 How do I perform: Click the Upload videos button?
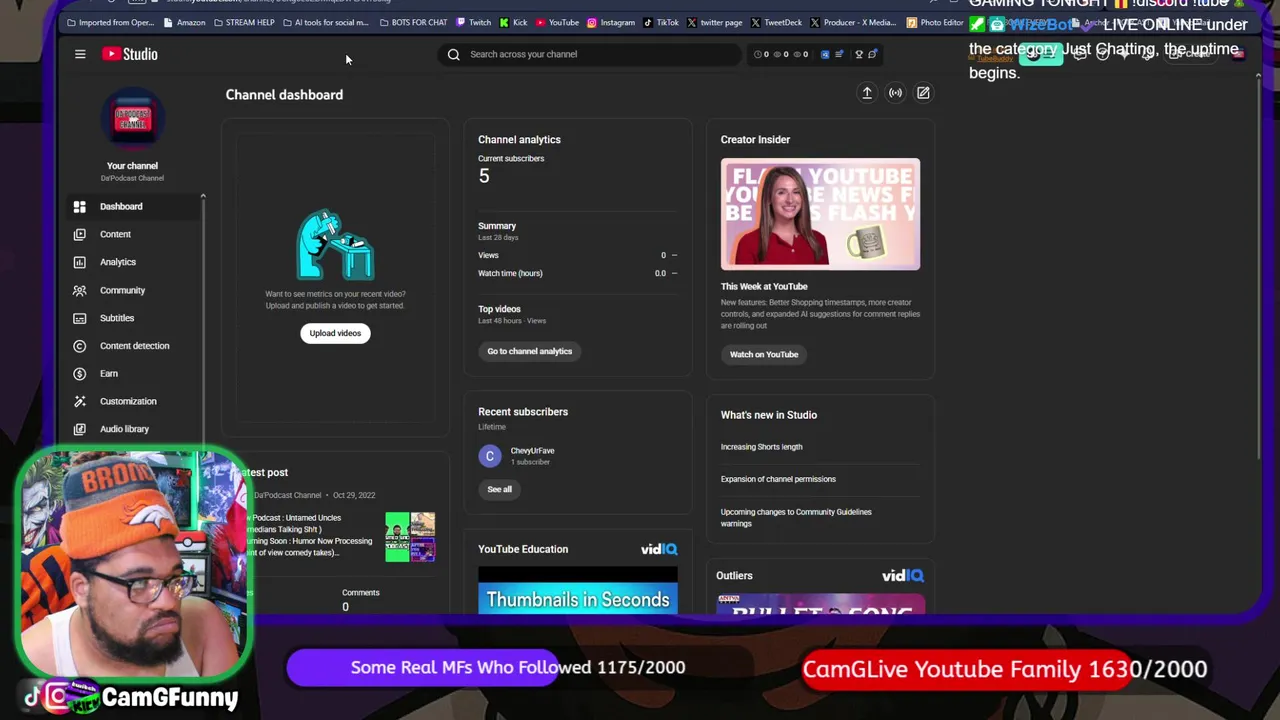(x=335, y=333)
